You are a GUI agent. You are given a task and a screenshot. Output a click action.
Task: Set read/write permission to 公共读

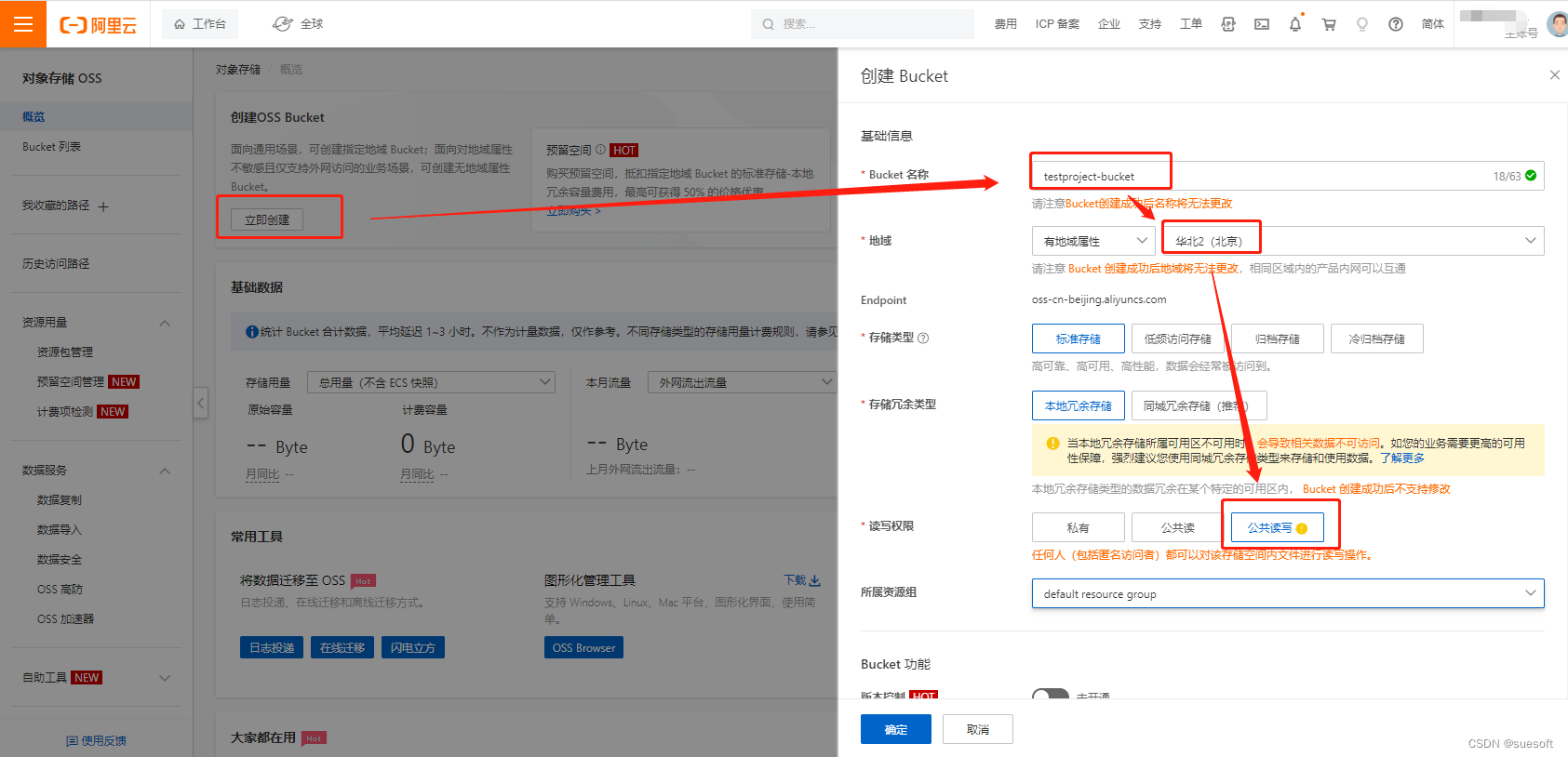coord(1177,527)
